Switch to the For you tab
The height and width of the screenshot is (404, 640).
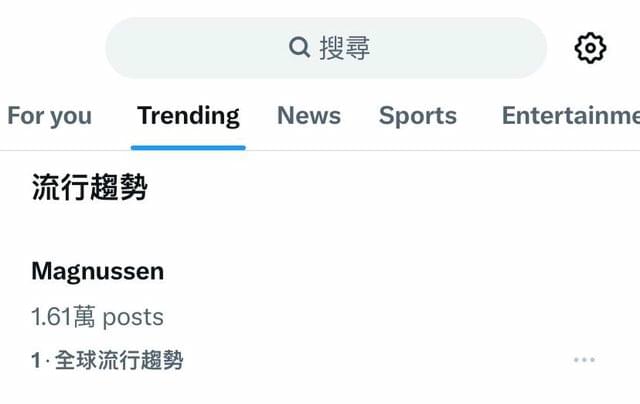[50, 116]
